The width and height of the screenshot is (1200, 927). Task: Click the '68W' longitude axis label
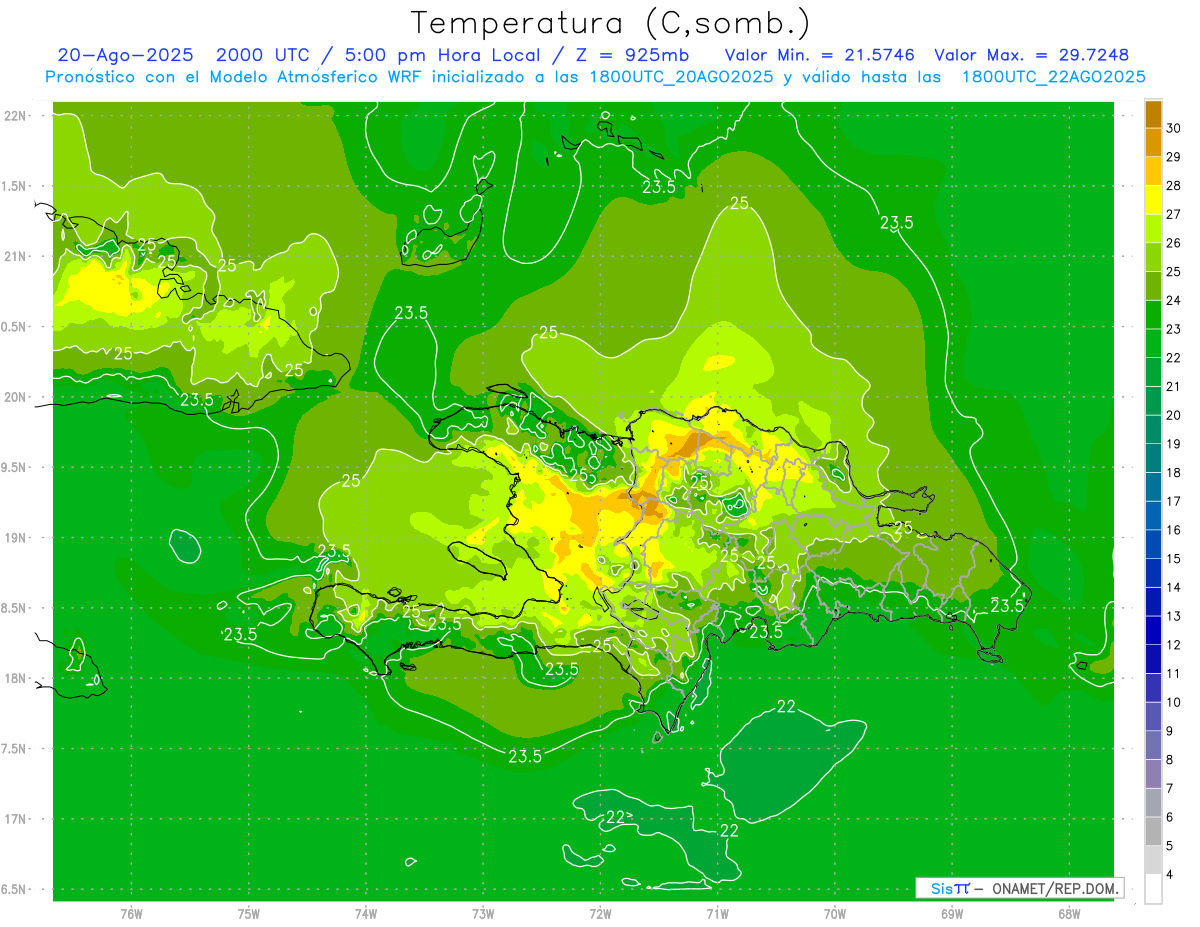pyautogui.click(x=1068, y=913)
